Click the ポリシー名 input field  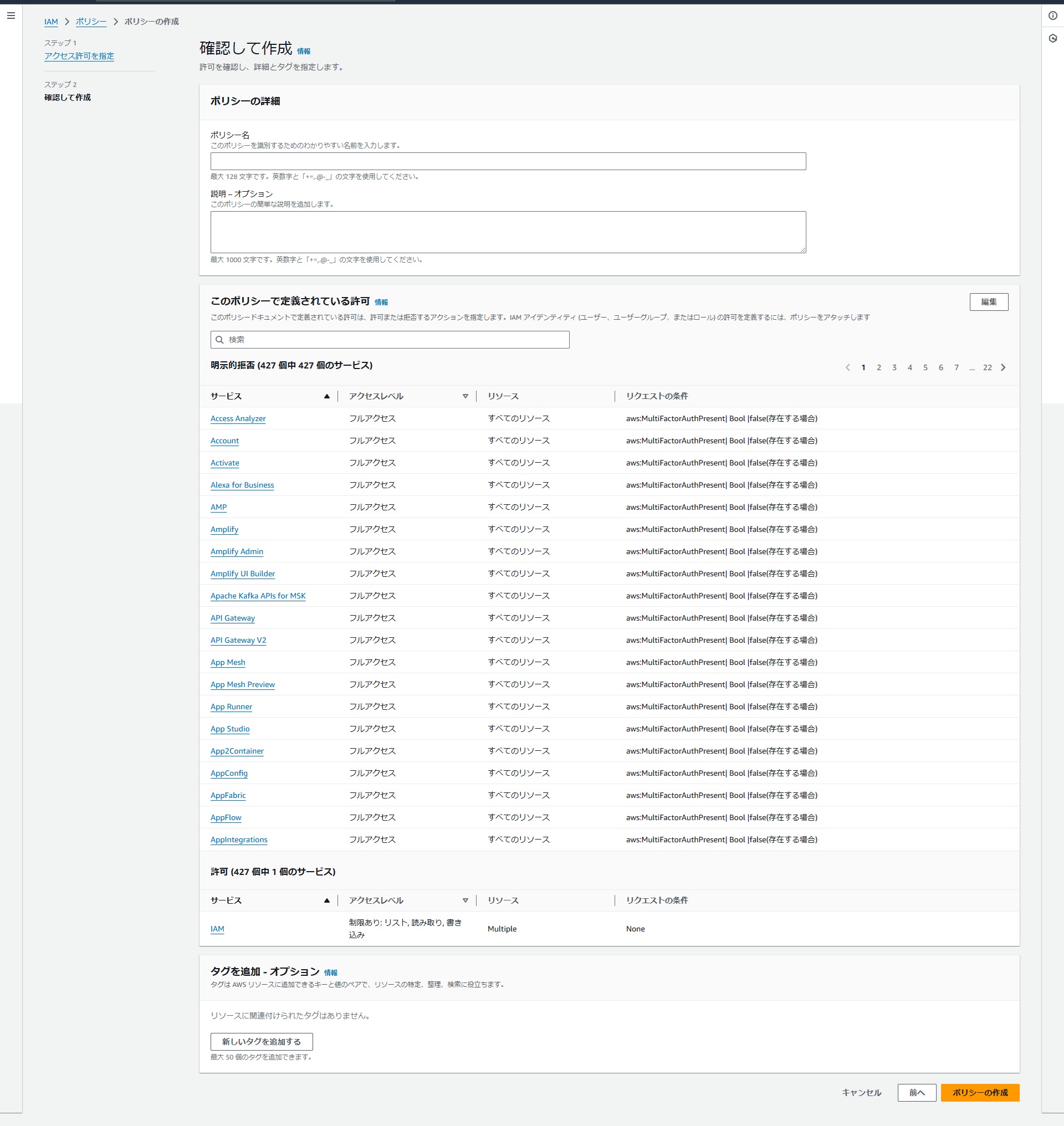[x=508, y=161]
